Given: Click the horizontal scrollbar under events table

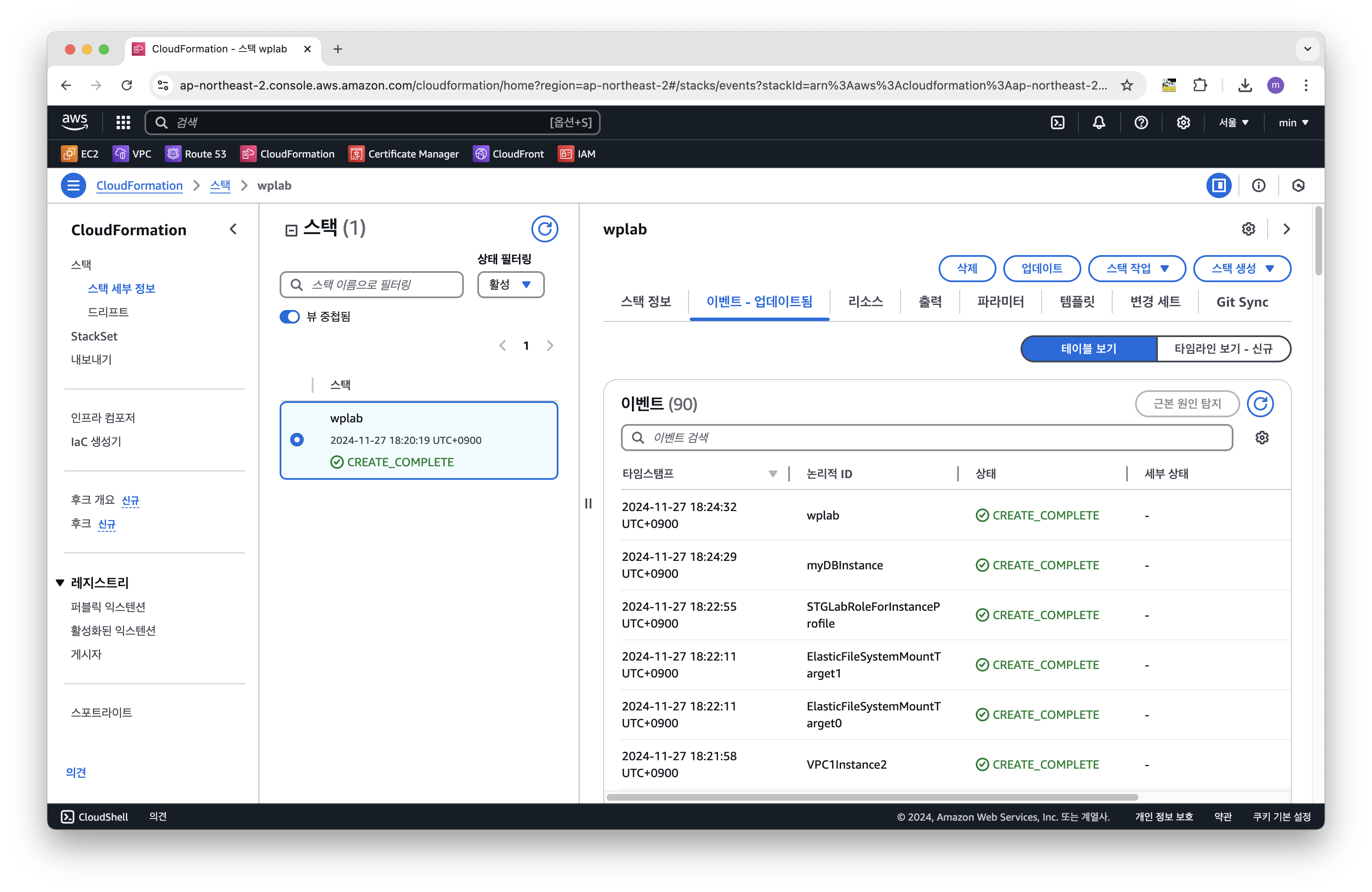Looking at the screenshot, I should [871, 797].
